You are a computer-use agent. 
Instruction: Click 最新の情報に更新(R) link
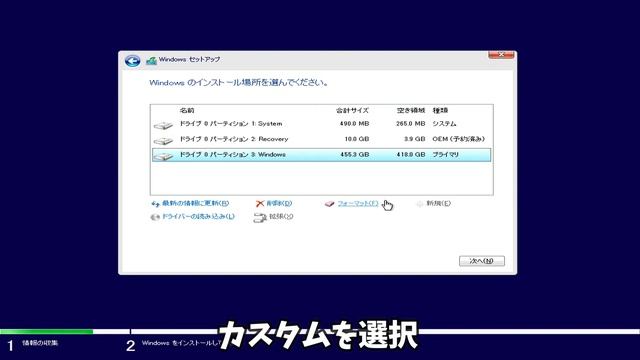[x=196, y=203]
